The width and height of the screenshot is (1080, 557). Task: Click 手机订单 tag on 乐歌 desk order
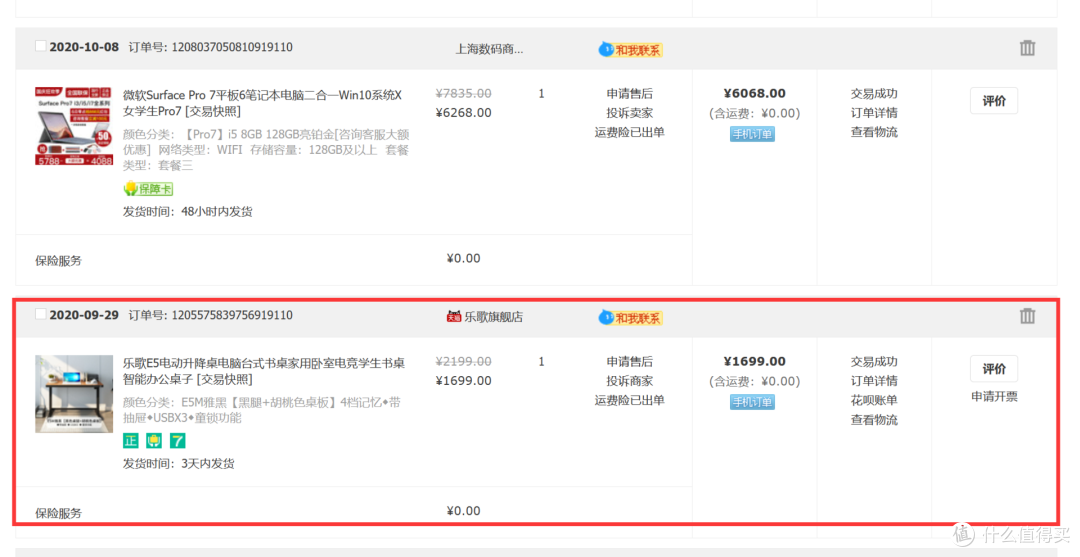tap(752, 402)
